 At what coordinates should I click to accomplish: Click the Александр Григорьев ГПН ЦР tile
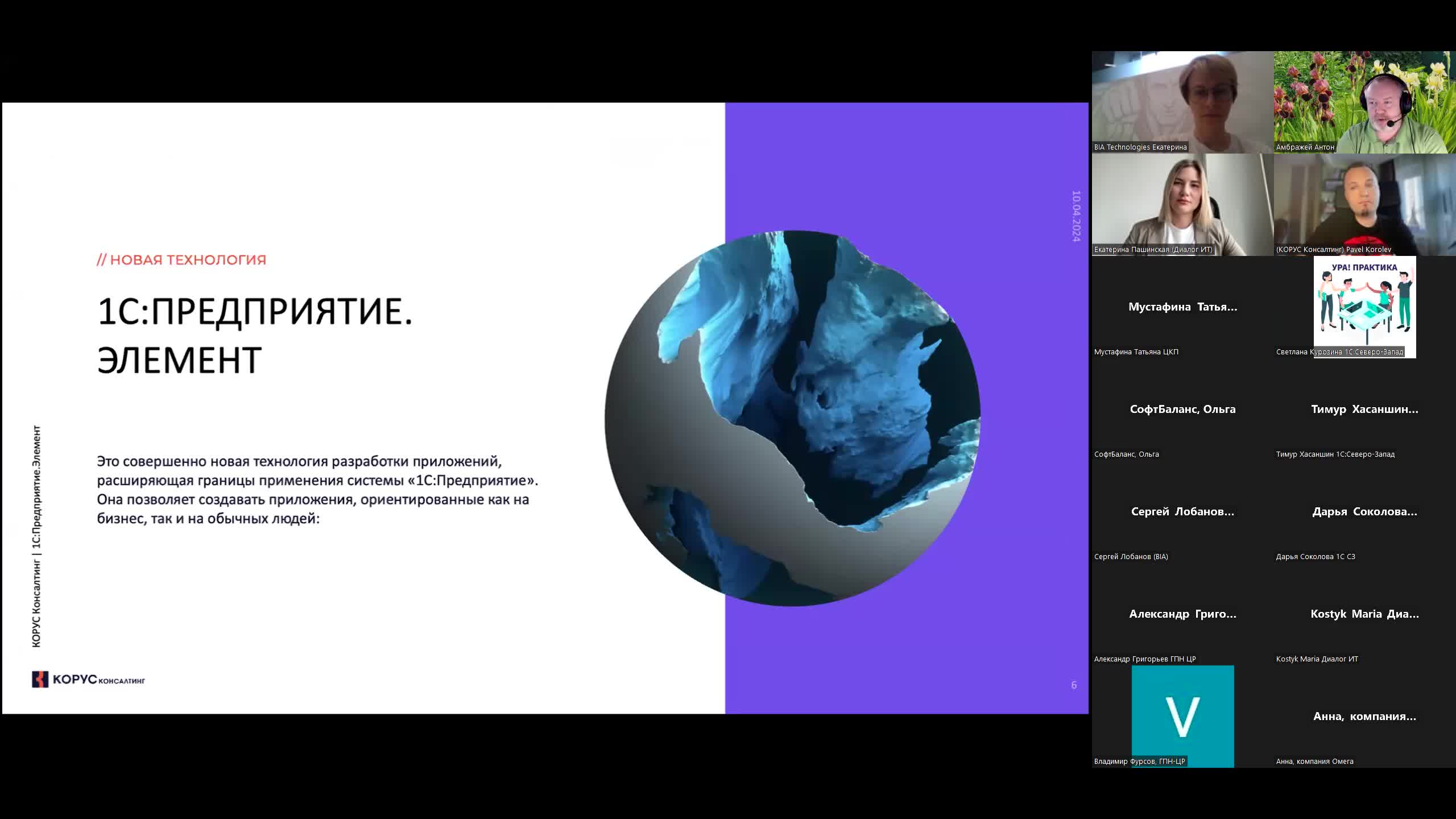pos(1182,614)
